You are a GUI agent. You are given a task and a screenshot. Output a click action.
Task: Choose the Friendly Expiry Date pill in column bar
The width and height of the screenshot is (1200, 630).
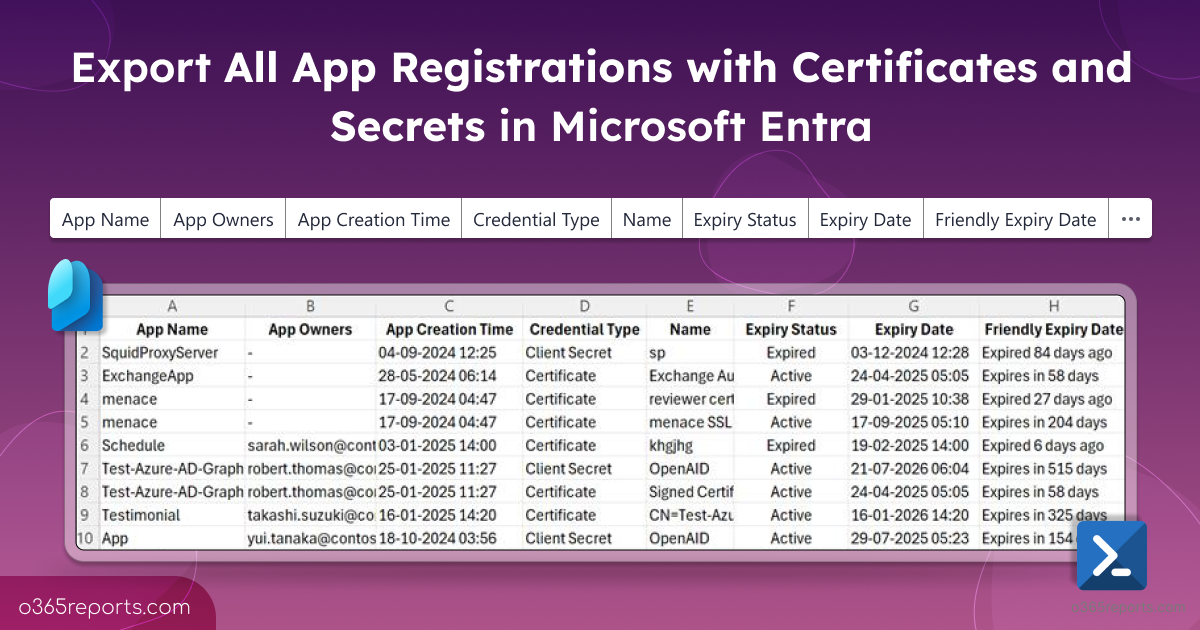pyautogui.click(x=1015, y=219)
